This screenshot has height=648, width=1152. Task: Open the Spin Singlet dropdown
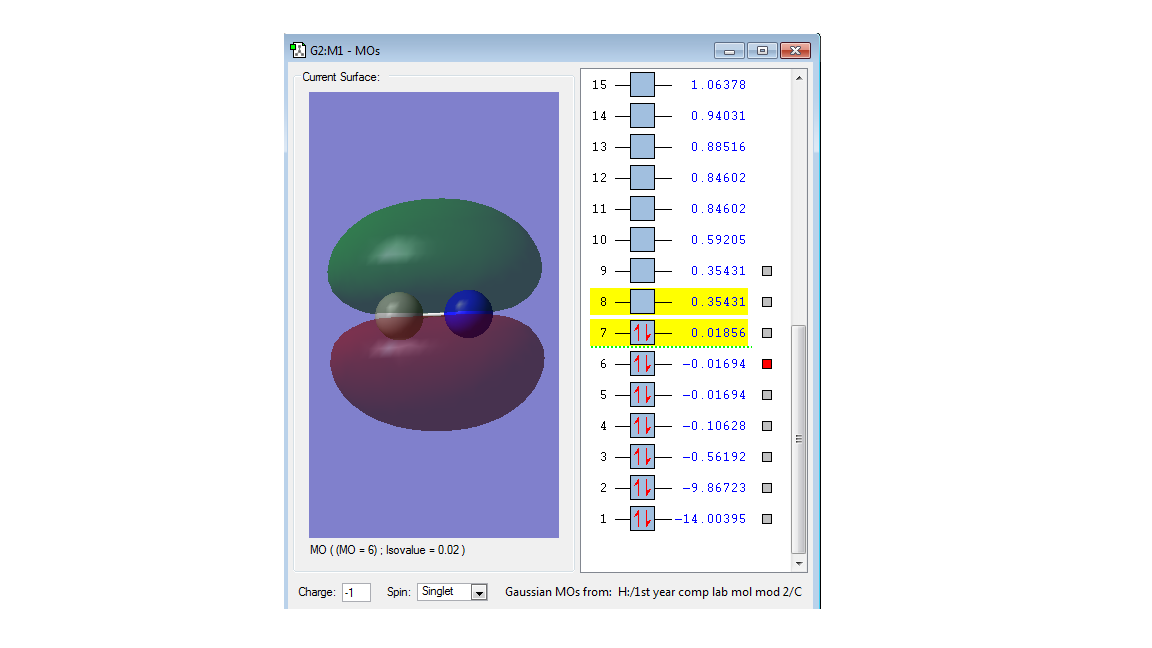479,592
